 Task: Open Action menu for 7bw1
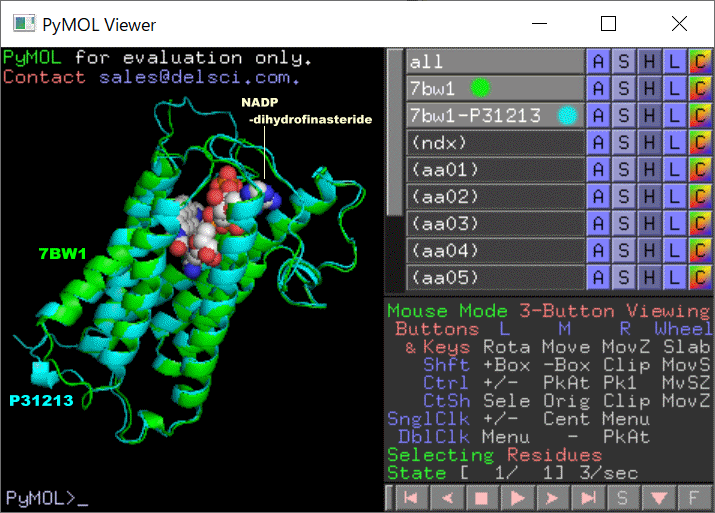[x=598, y=88]
